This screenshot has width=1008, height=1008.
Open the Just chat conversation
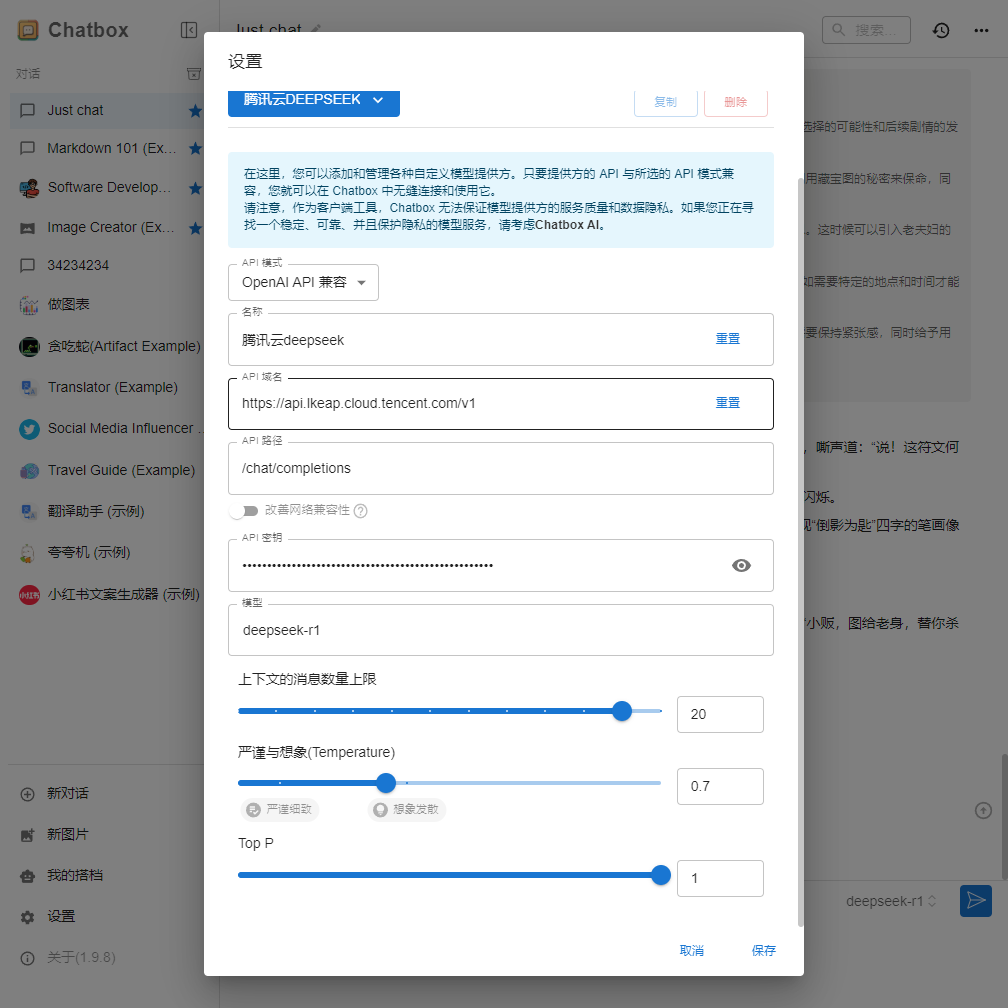tap(107, 111)
